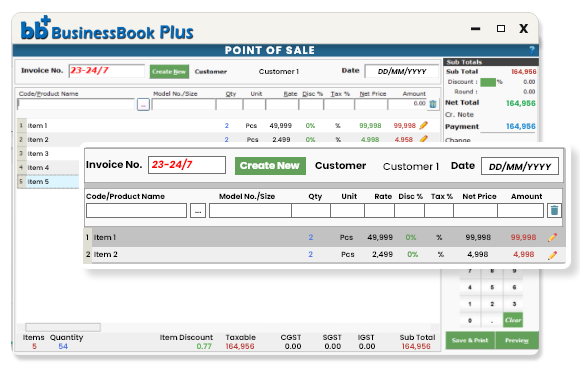Focus Unit input in enlarged callout
Viewport: 580px width, 375px height.
pyautogui.click(x=348, y=211)
